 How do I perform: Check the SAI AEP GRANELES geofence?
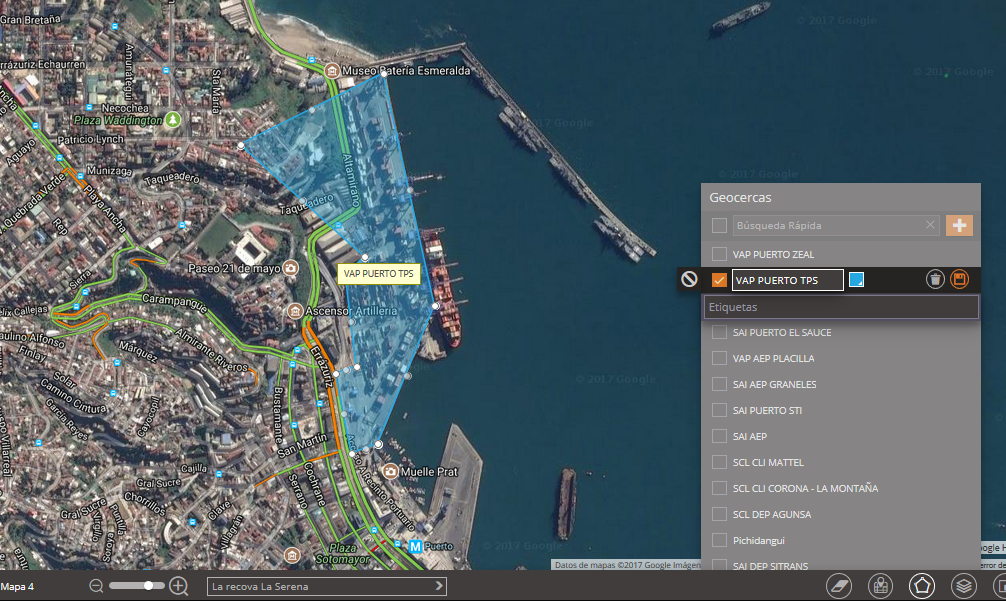719,384
